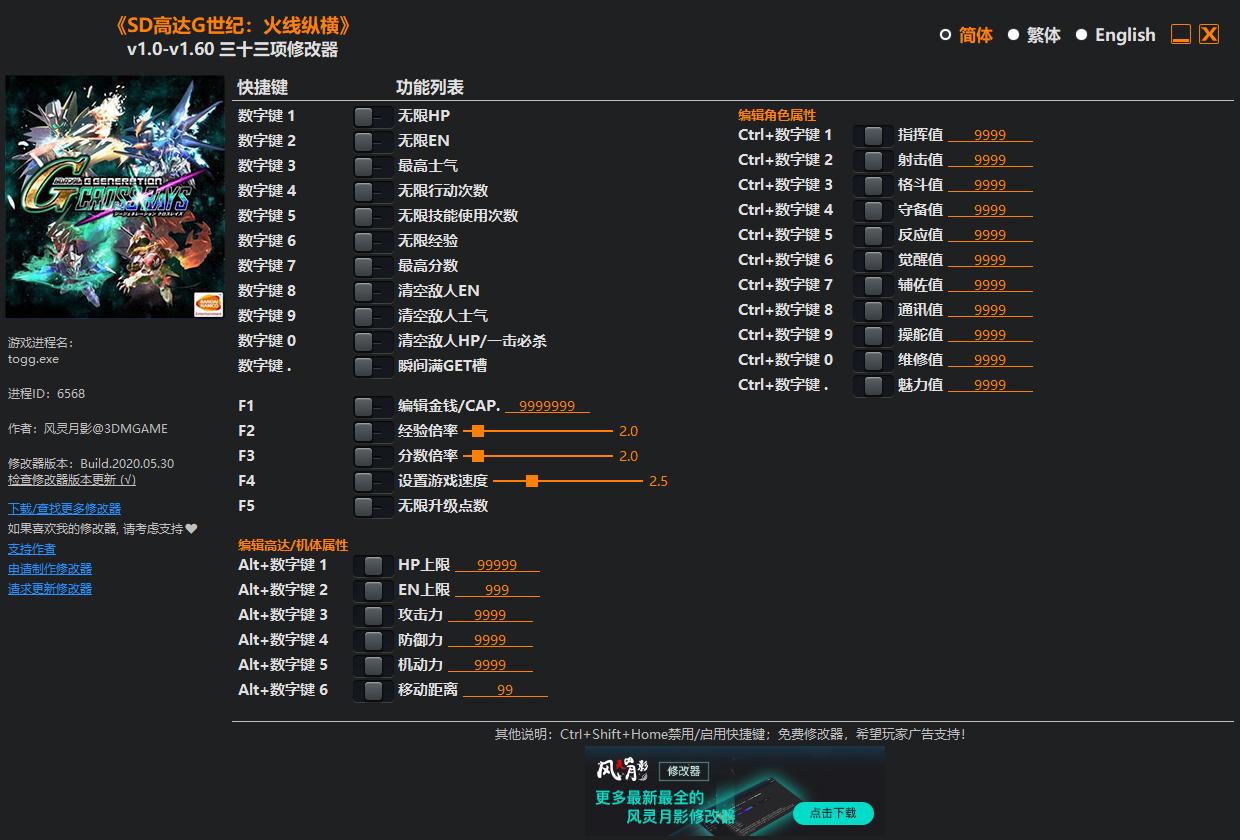The width and height of the screenshot is (1240, 840).
Task: Toggle the 魅力值 edit switch
Action: (x=873, y=385)
